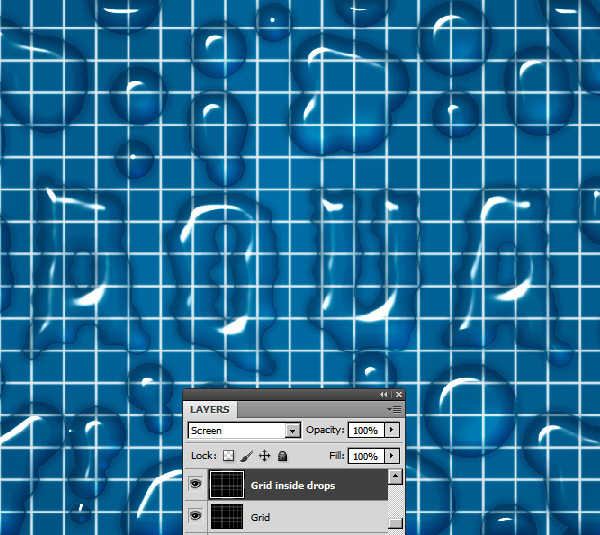Toggle lock transparent pixels icon
Viewport: 600px width, 535px height.
pyautogui.click(x=229, y=456)
